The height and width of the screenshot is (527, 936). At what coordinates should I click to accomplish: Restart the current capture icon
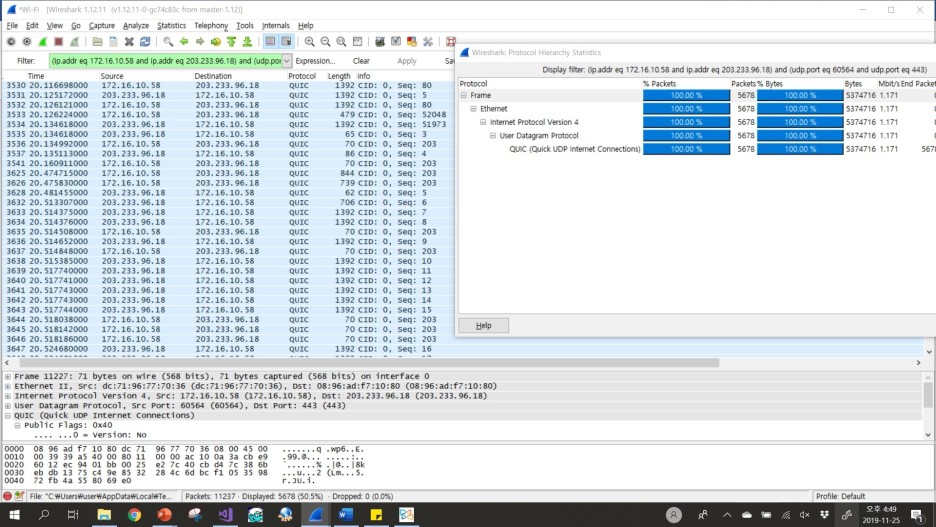click(x=74, y=41)
